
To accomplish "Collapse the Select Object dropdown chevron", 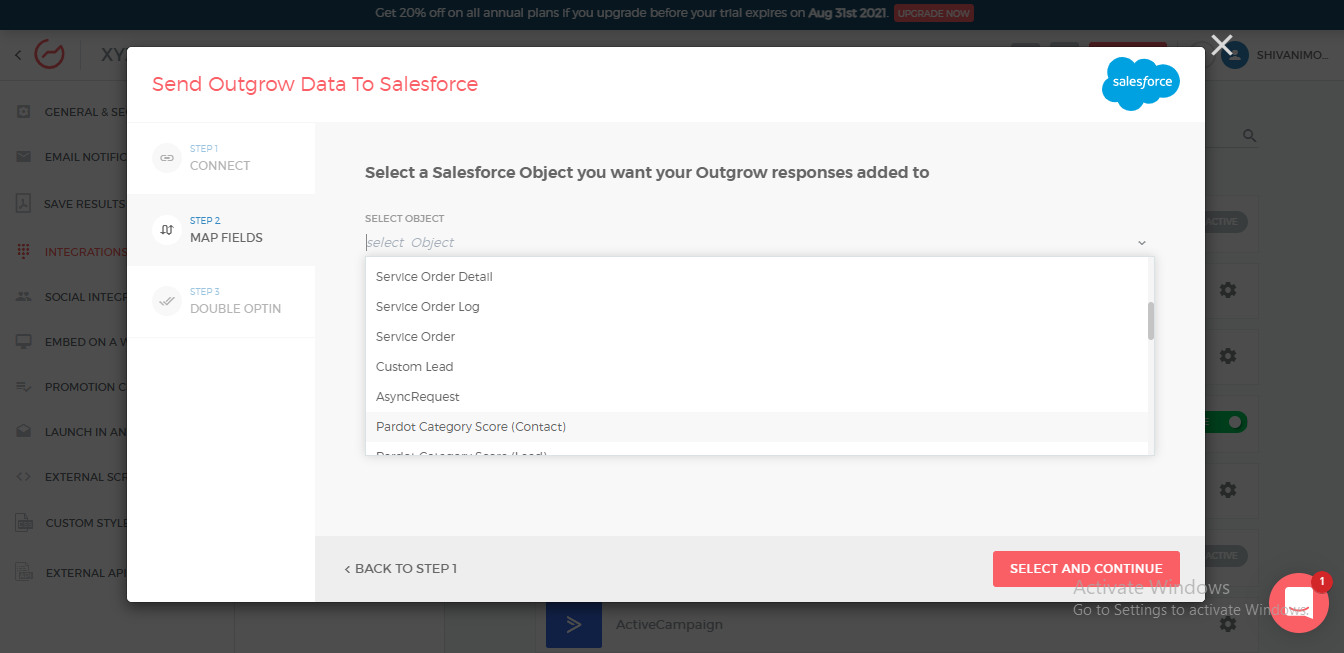I will (x=1142, y=243).
